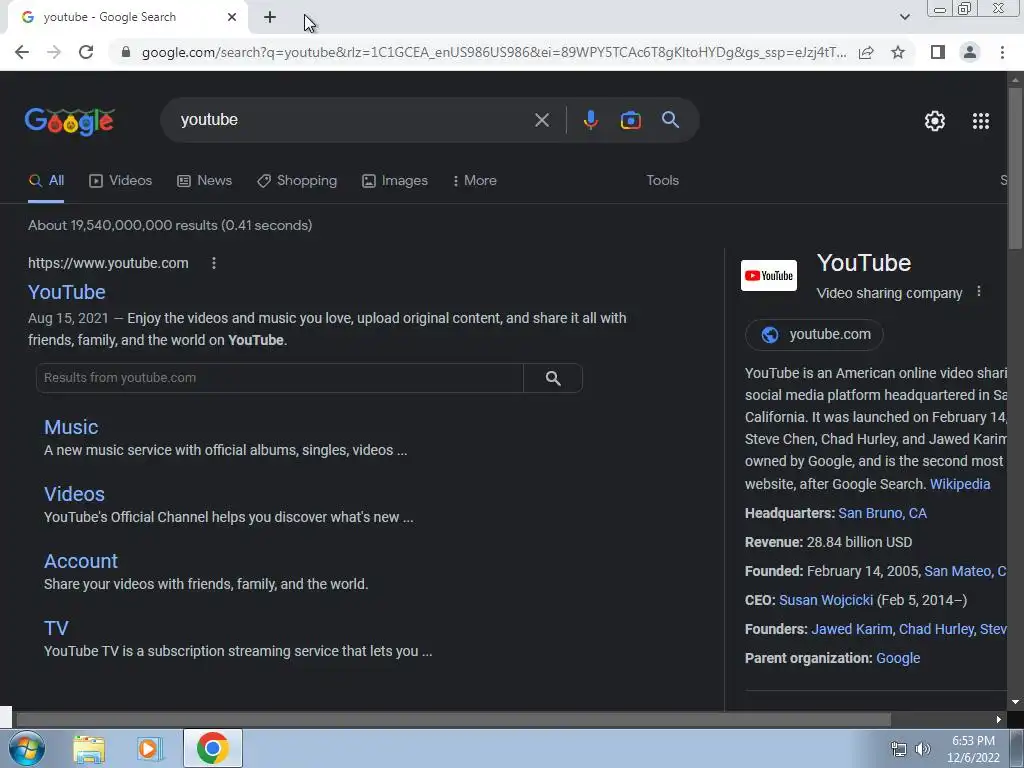Image resolution: width=1024 pixels, height=768 pixels.
Task: Click the 'Results from youtube.com' search field
Action: 280,378
